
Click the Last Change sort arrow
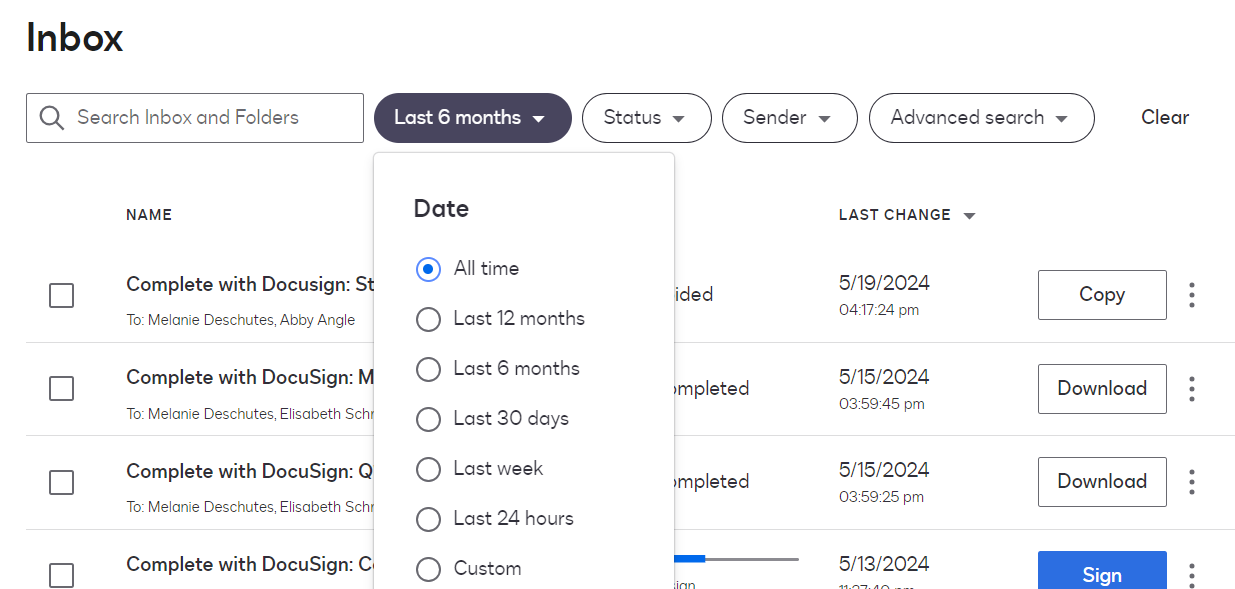(x=969, y=216)
